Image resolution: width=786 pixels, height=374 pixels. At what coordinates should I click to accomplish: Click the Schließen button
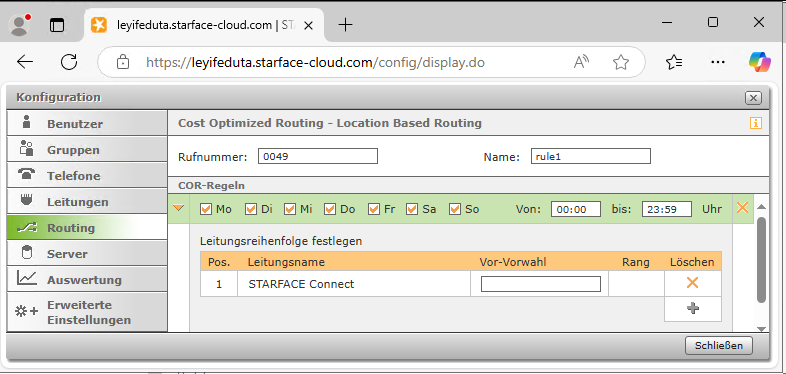[x=719, y=345]
